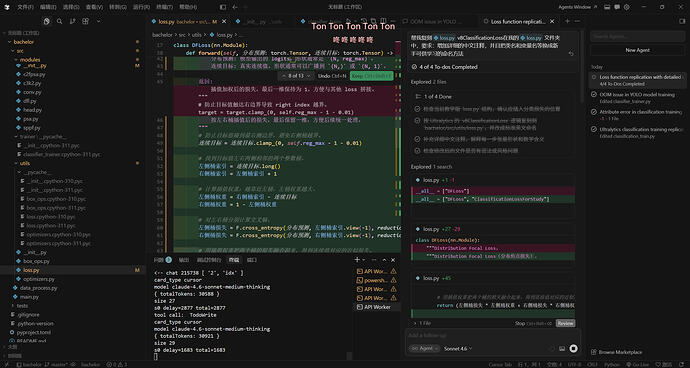690x368 pixels.
Task: Close the terminal panel with the X icon
Action: click(x=393, y=260)
